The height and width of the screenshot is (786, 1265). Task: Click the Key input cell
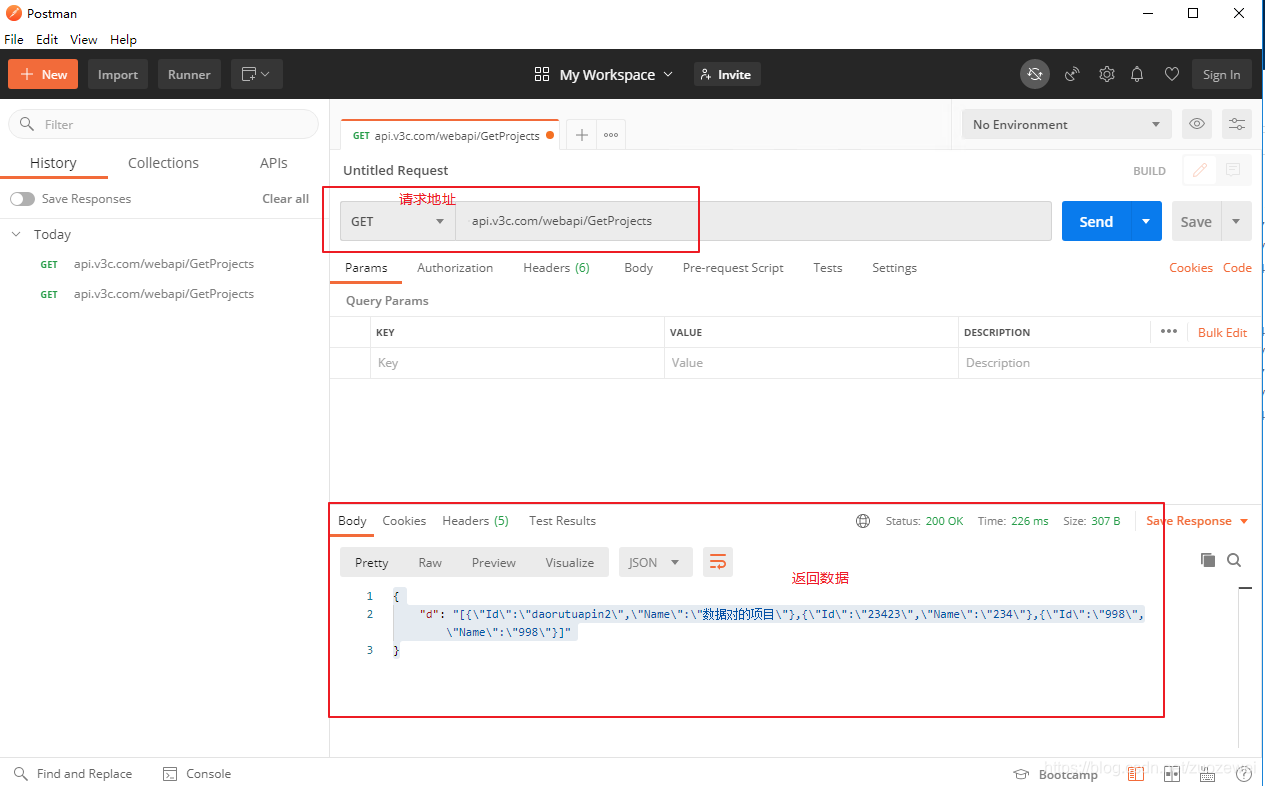[517, 363]
